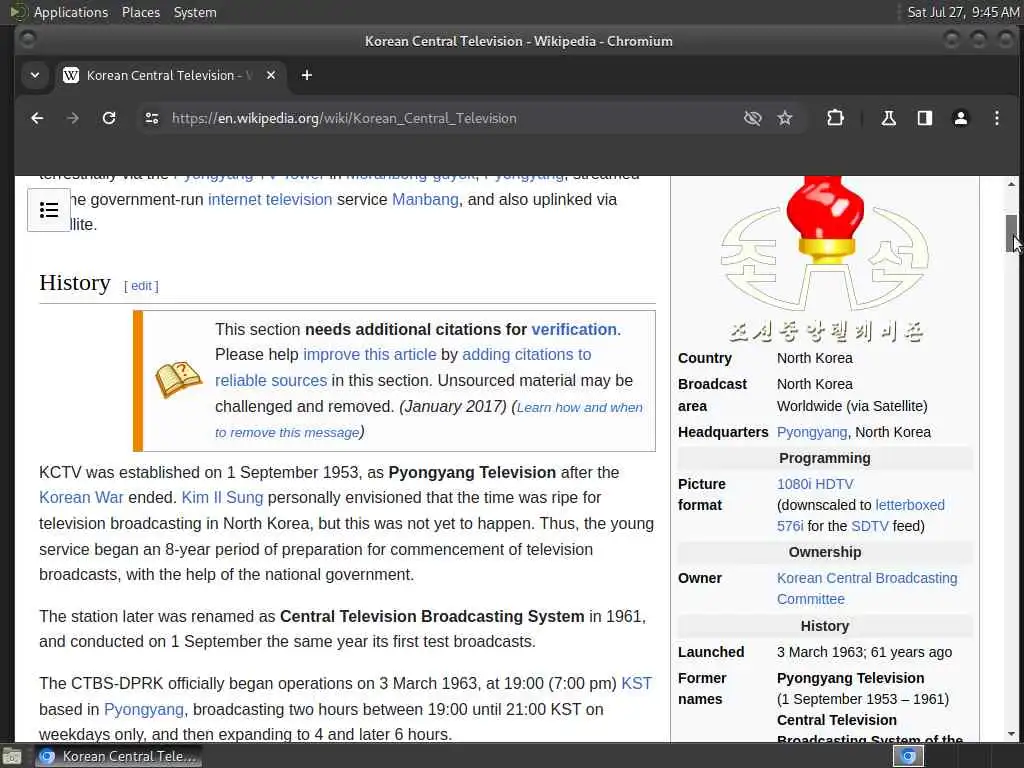The image size is (1024, 768).
Task: Click the page vertical scrollbar thumb
Action: [x=1011, y=233]
